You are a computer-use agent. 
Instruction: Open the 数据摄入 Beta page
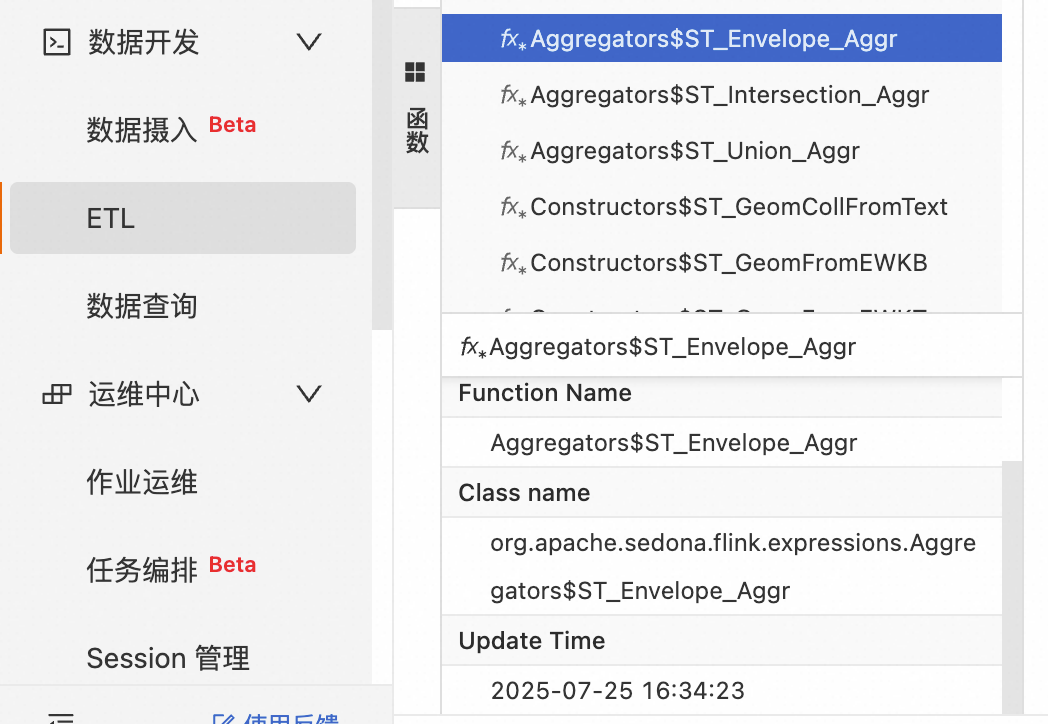click(171, 129)
